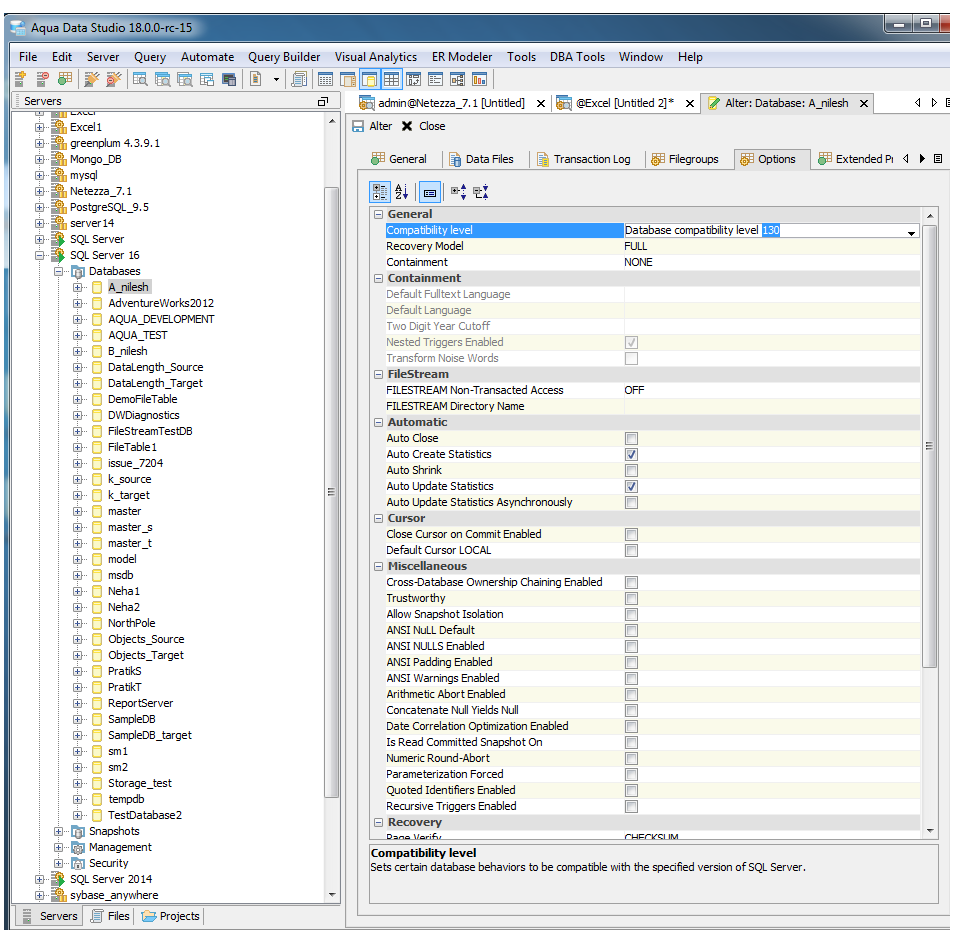957x941 pixels.
Task: Restore the Servers panel with its icon
Action: click(x=323, y=101)
